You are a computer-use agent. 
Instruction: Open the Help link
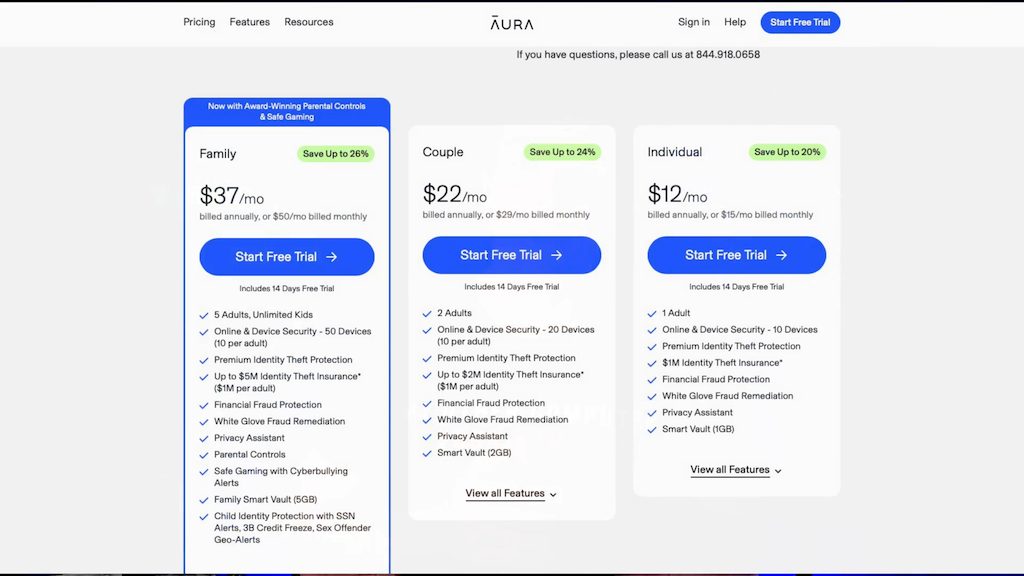coord(735,22)
